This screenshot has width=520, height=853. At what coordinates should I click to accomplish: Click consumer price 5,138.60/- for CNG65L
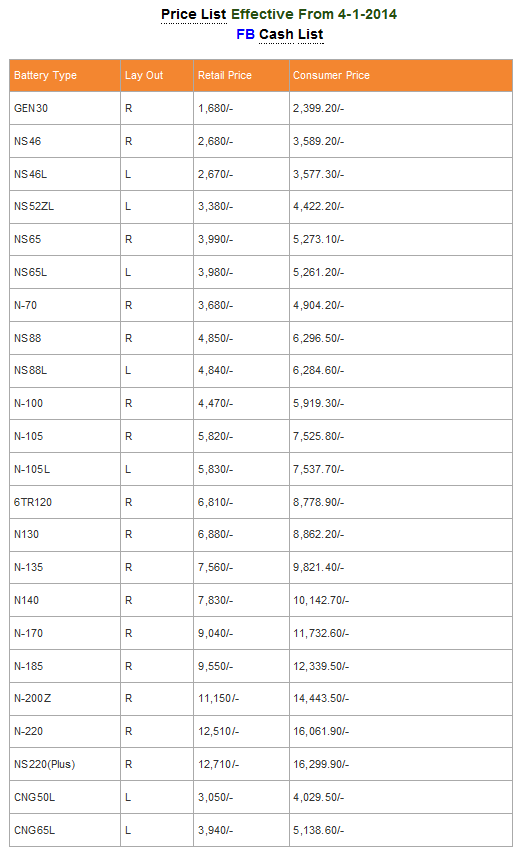[319, 831]
